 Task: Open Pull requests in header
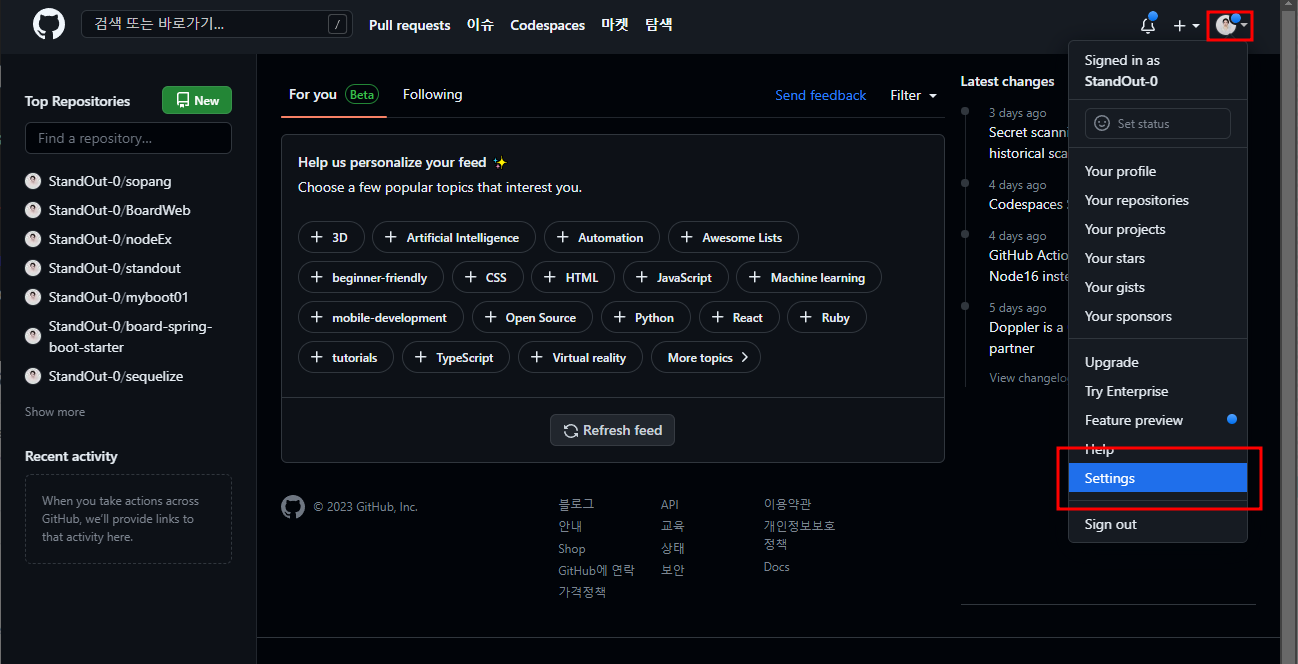point(410,25)
